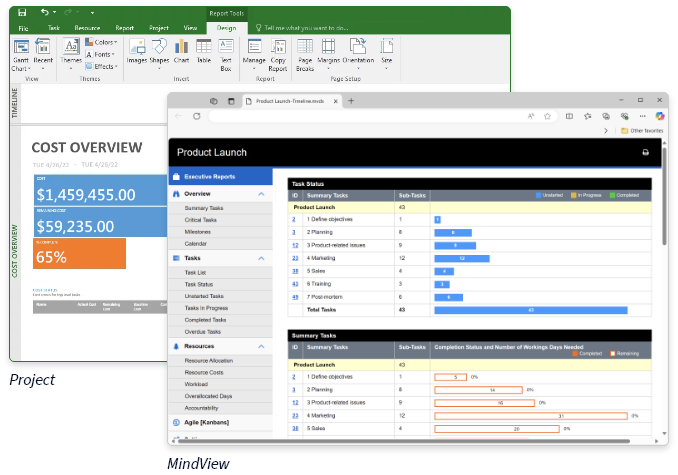Click the favorites star in address bar
Viewport: 678px width, 475px height.
point(547,116)
